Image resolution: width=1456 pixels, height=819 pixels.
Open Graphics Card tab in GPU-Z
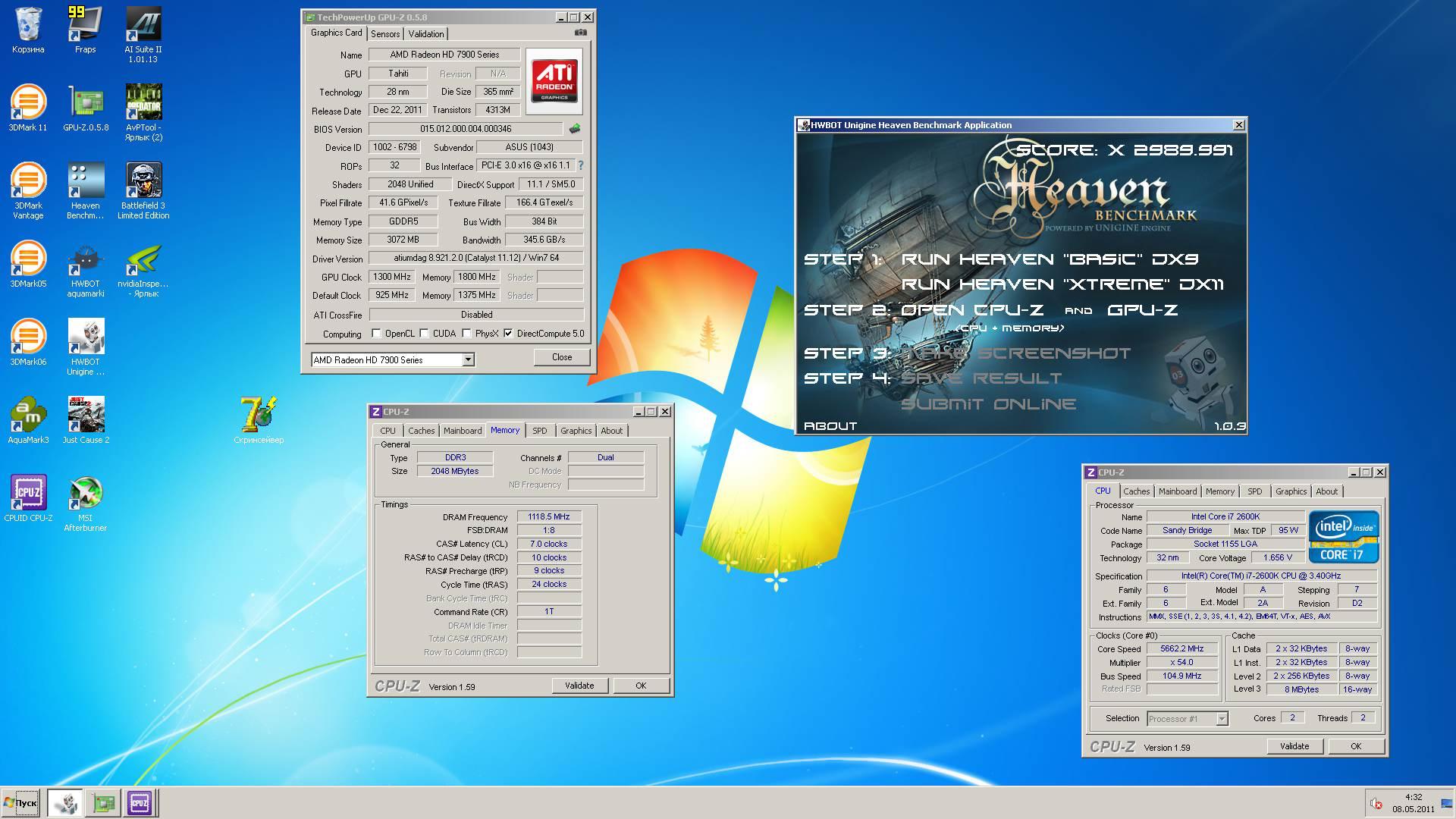coord(336,33)
